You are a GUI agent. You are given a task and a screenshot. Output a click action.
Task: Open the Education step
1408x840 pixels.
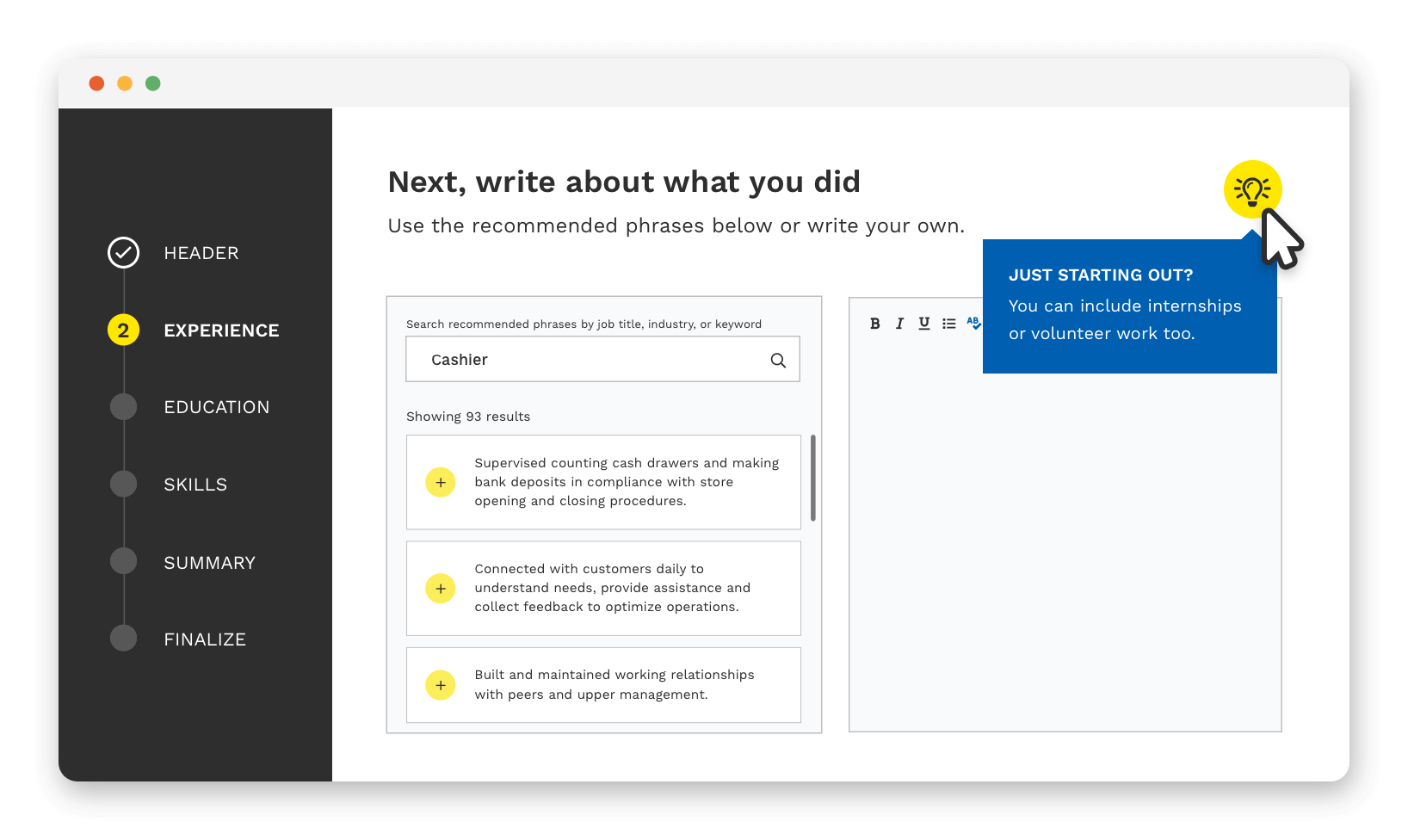[x=216, y=407]
